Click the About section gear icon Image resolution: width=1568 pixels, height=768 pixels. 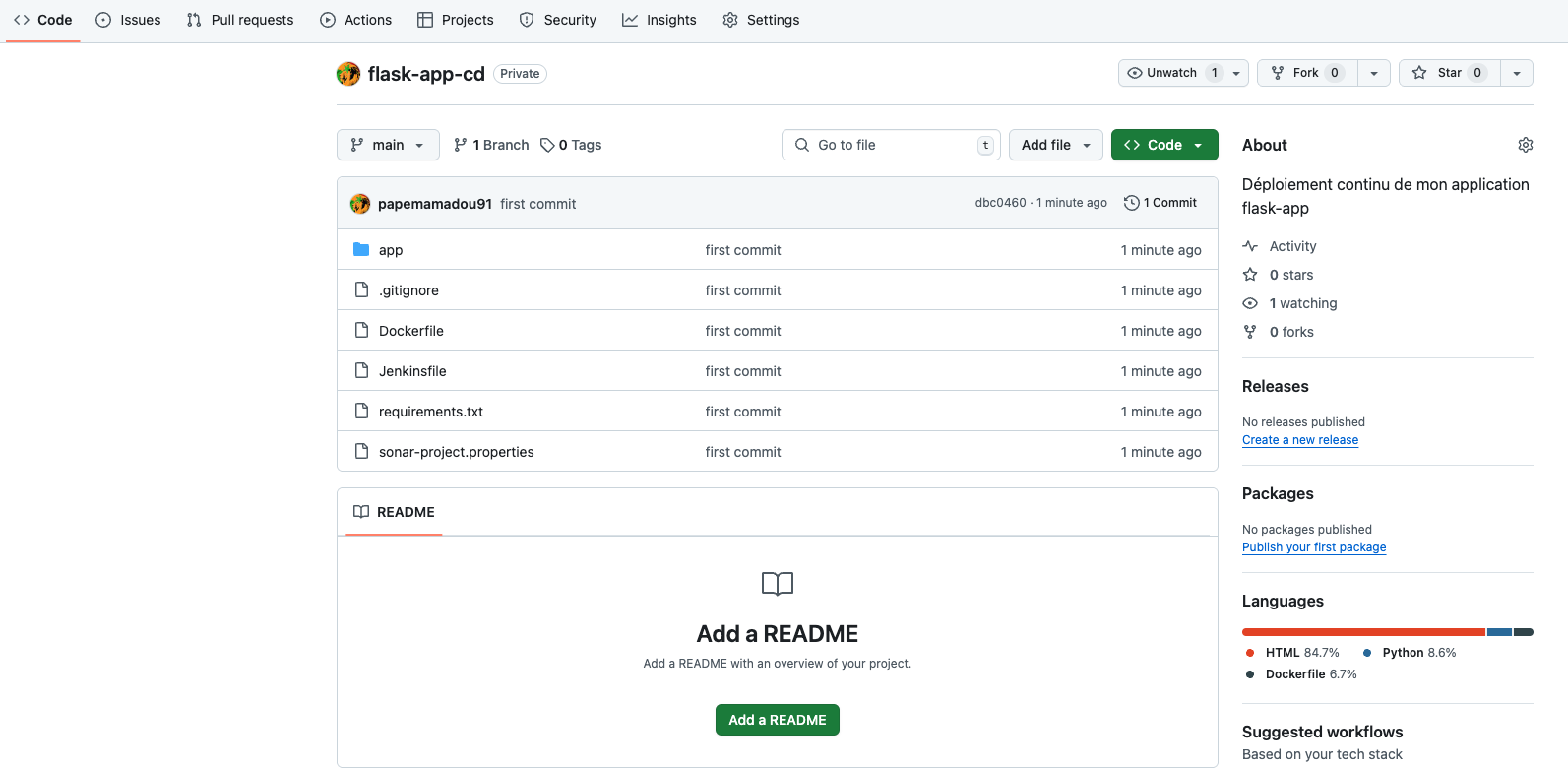1525,145
